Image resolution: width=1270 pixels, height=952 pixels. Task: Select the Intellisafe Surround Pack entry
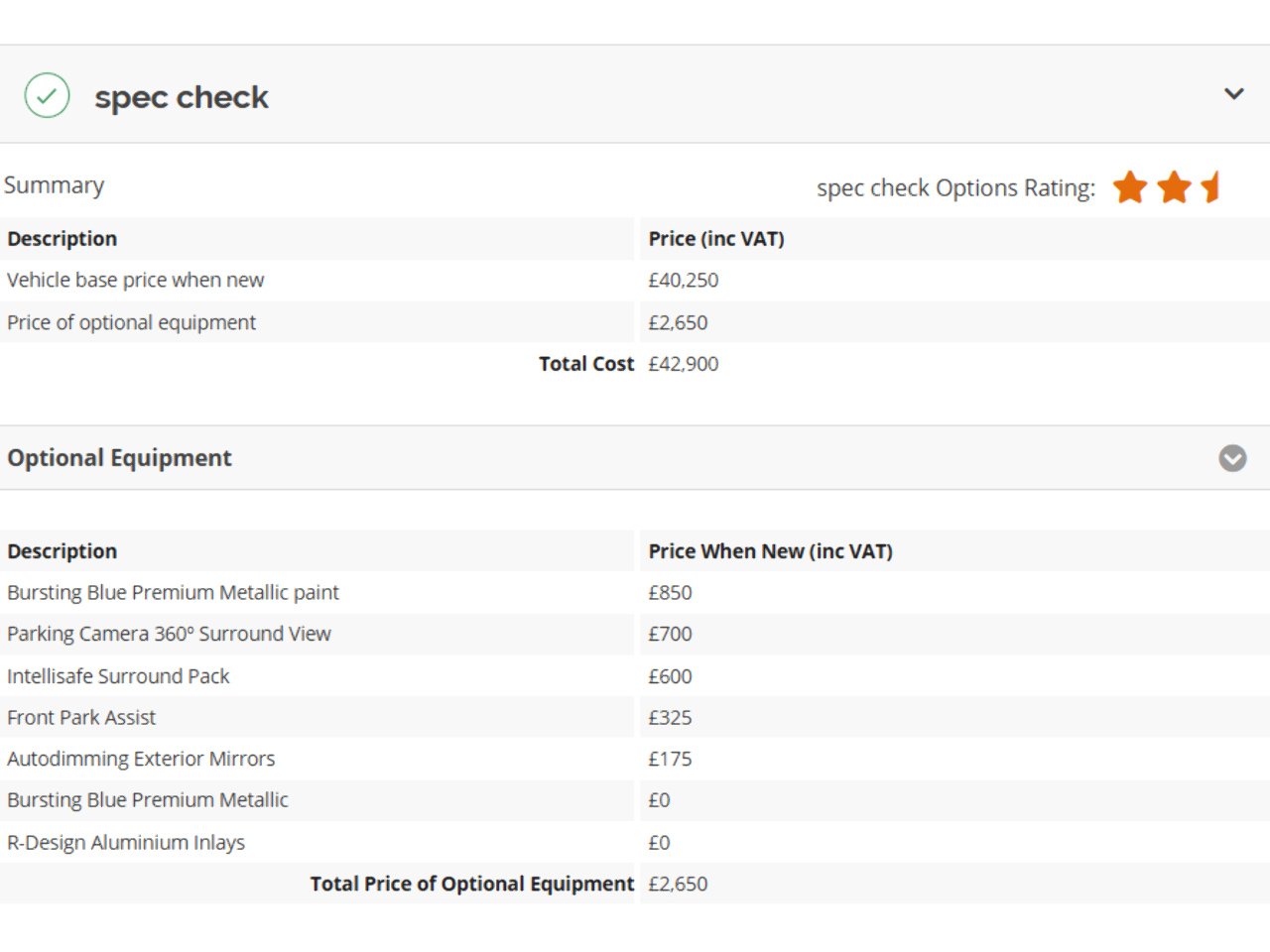click(x=118, y=676)
